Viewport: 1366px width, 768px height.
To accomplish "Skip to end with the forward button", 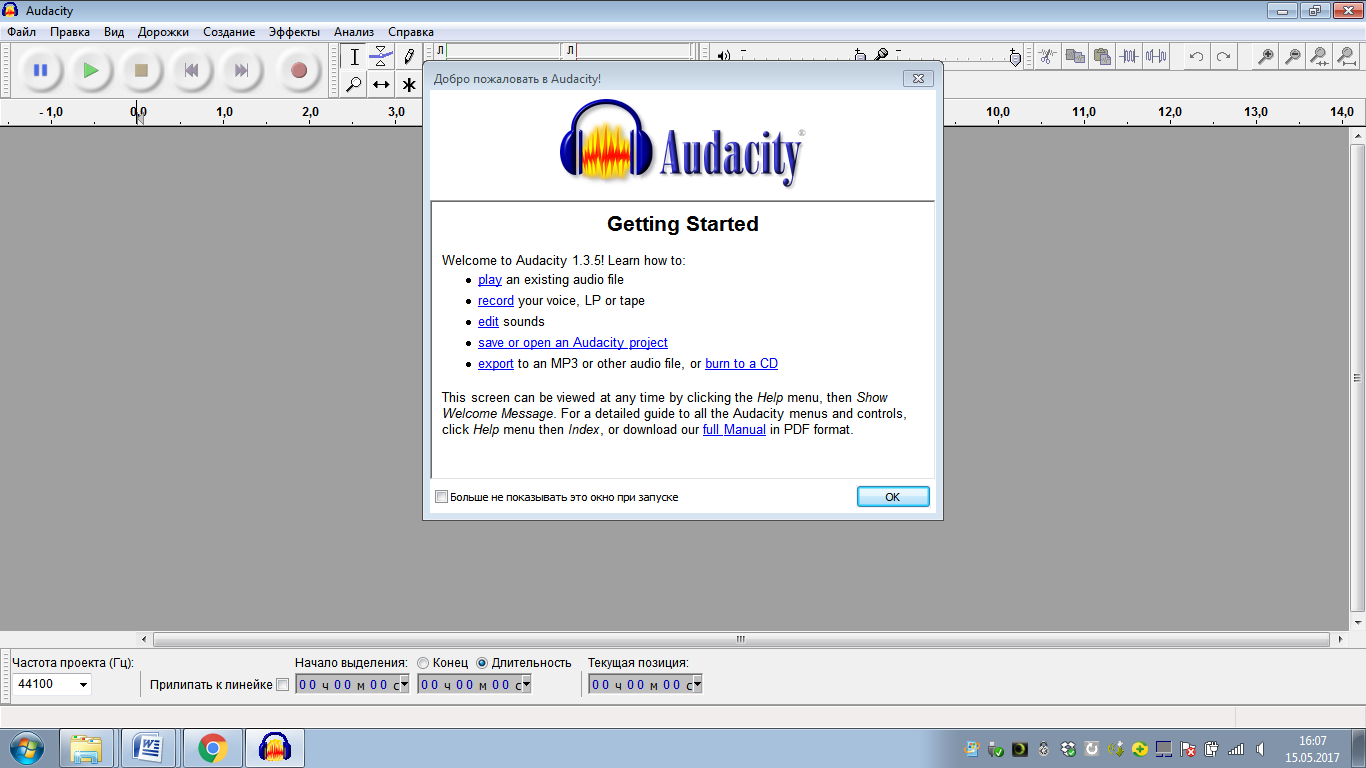I will click(241, 70).
